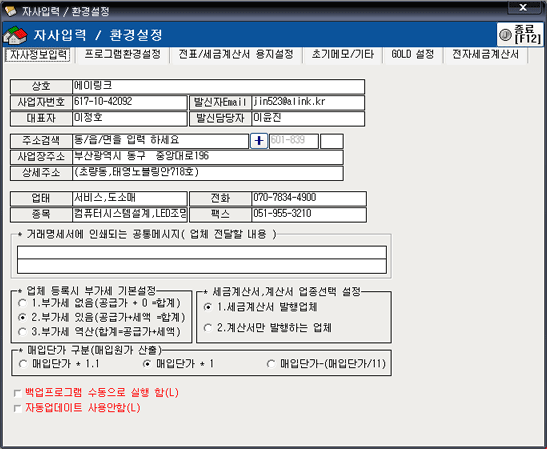This screenshot has width=547, height=449.
Task: Switch to the 프로그램환경설정 tab
Action: pos(122,55)
